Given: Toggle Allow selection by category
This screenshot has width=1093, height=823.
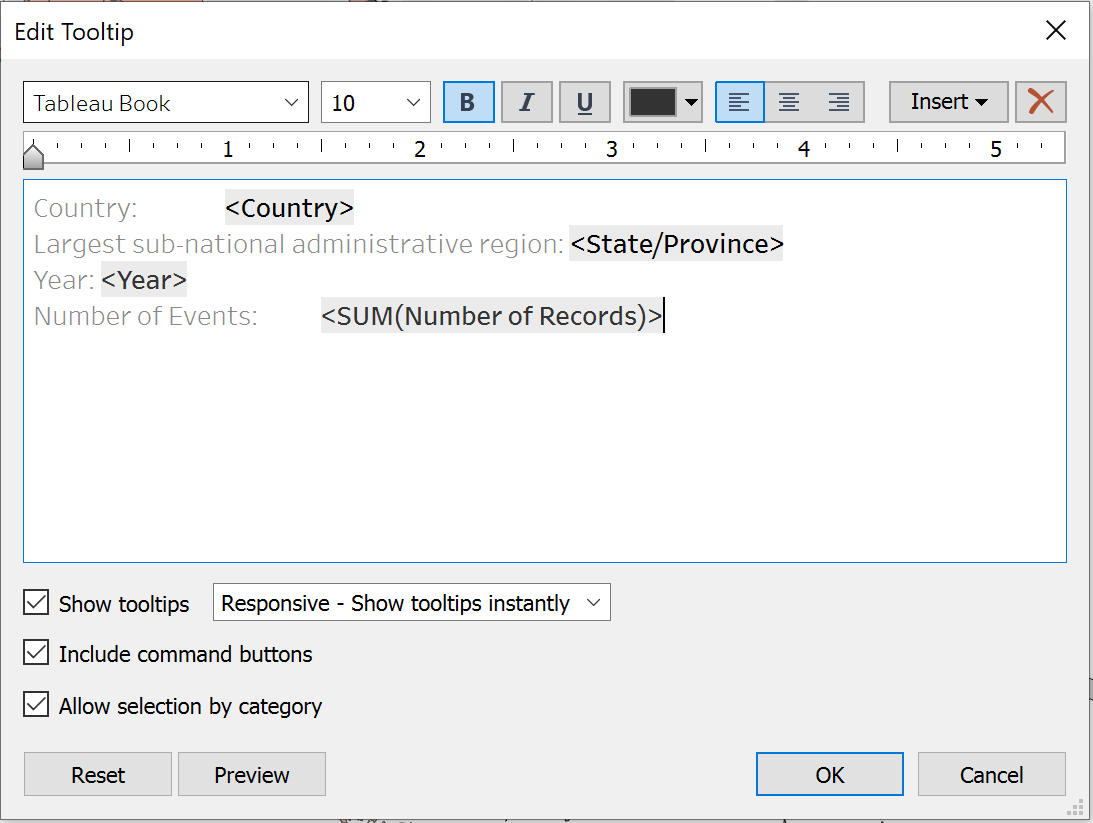Looking at the screenshot, I should tap(36, 705).
